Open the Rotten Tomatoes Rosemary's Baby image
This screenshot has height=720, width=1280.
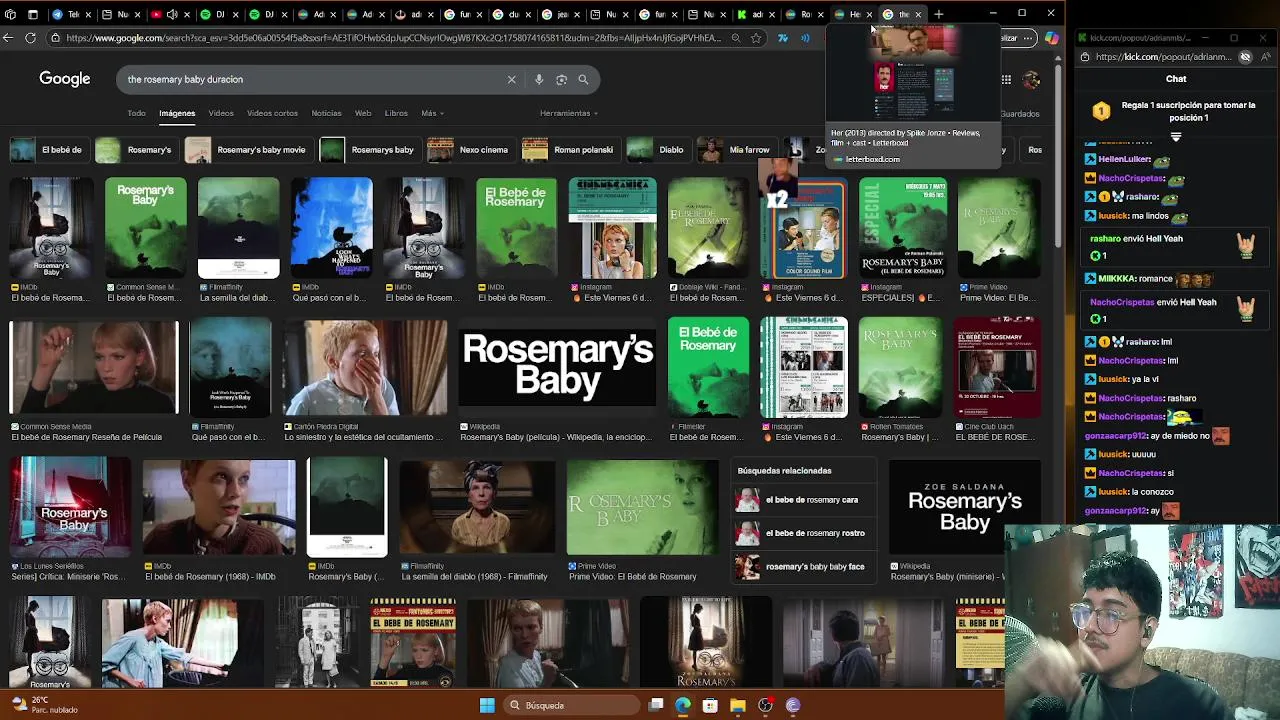pos(900,368)
